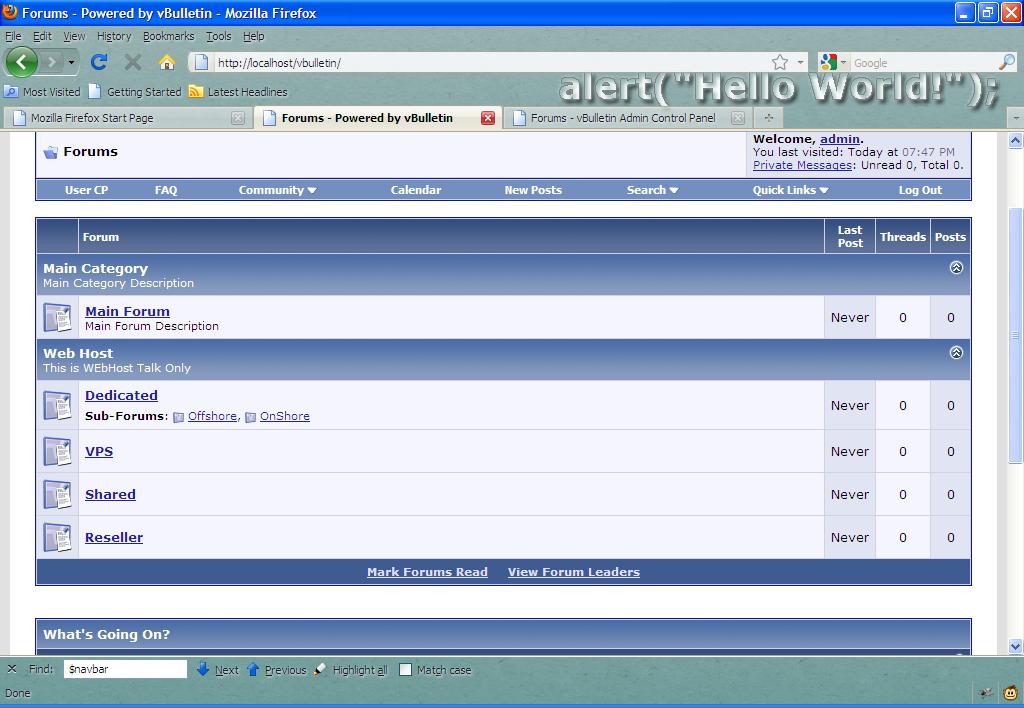Expand the Community dropdown menu

coord(278,190)
